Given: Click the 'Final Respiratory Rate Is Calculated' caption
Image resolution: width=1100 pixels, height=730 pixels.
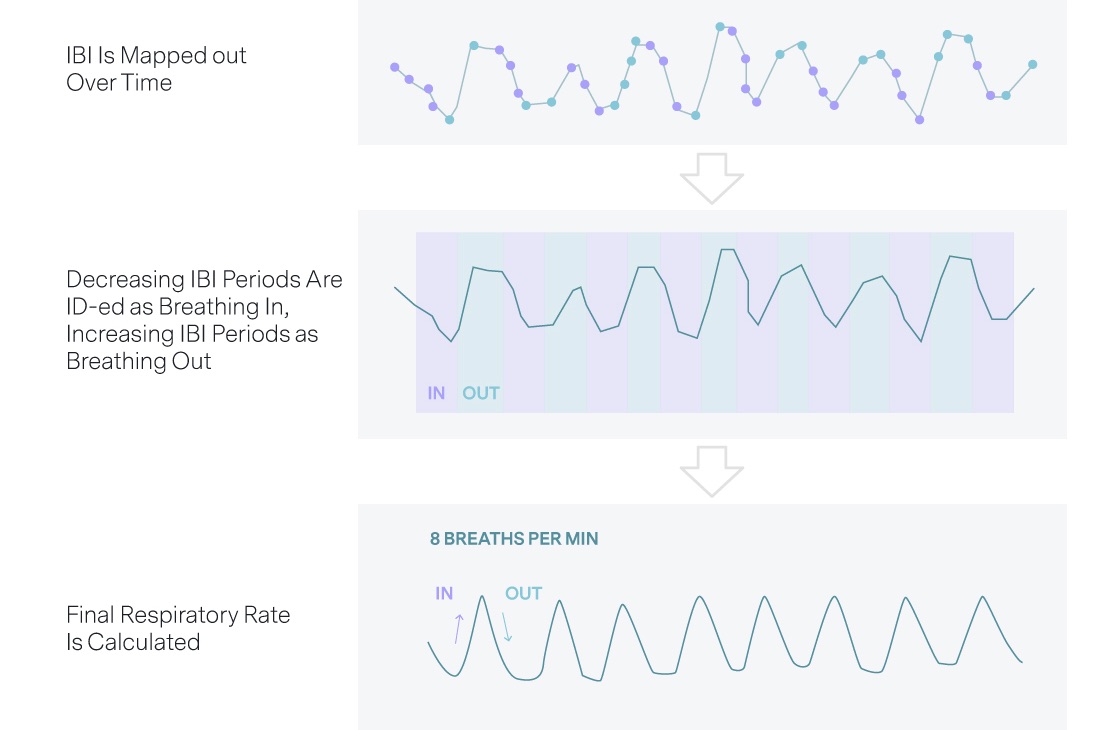Looking at the screenshot, I should 178,628.
